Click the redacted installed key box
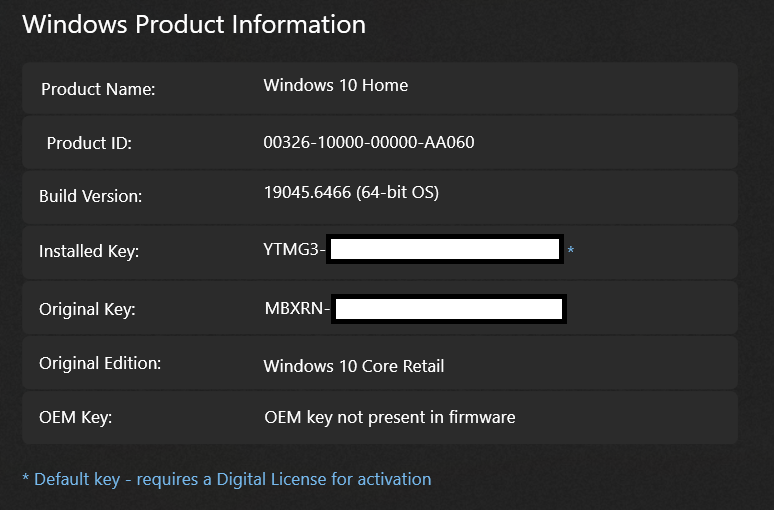Image resolution: width=774 pixels, height=510 pixels. [445, 249]
